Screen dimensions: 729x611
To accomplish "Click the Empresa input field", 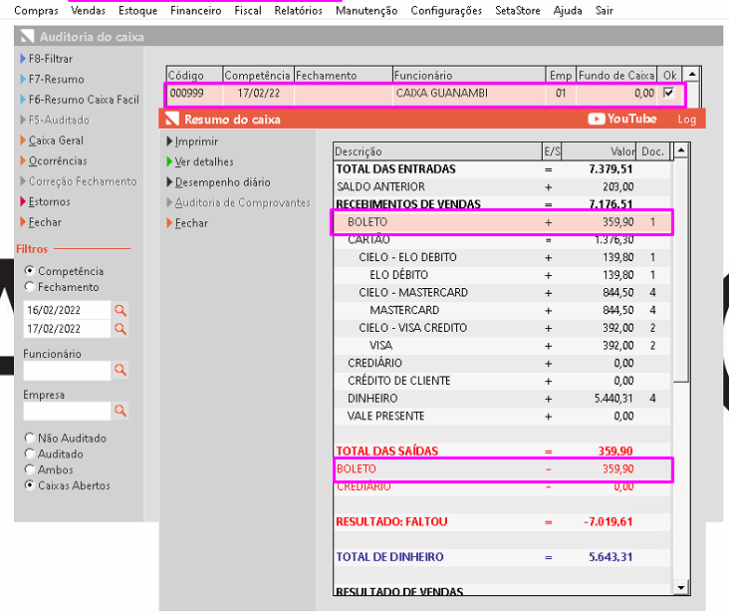I will [67, 412].
